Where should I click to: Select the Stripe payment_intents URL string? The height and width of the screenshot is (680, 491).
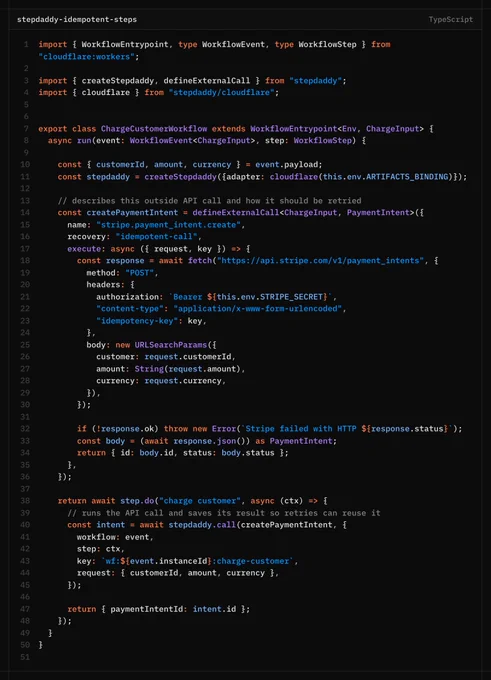click(x=320, y=261)
